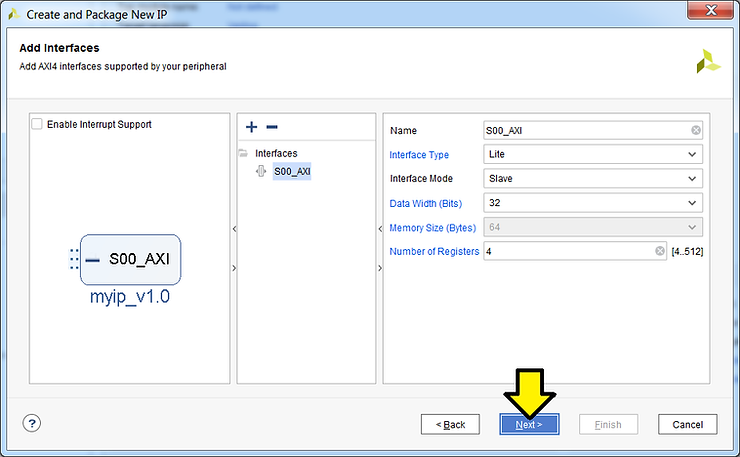
Task: Cancel the Create and Package IP wizard
Action: pyautogui.click(x=688, y=424)
